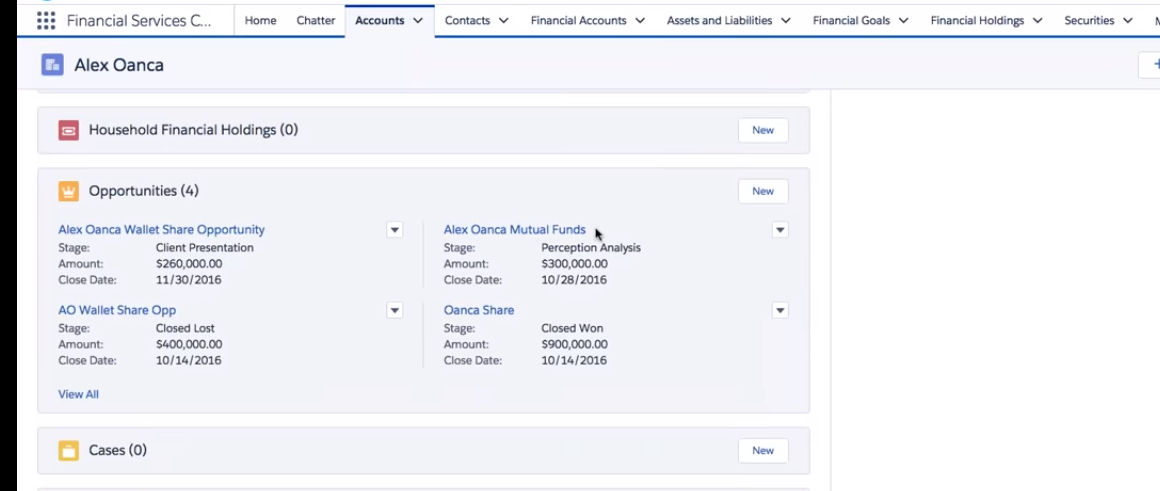Open the Financial Goals tab
Viewport: 1160px width, 491px height.
851,21
